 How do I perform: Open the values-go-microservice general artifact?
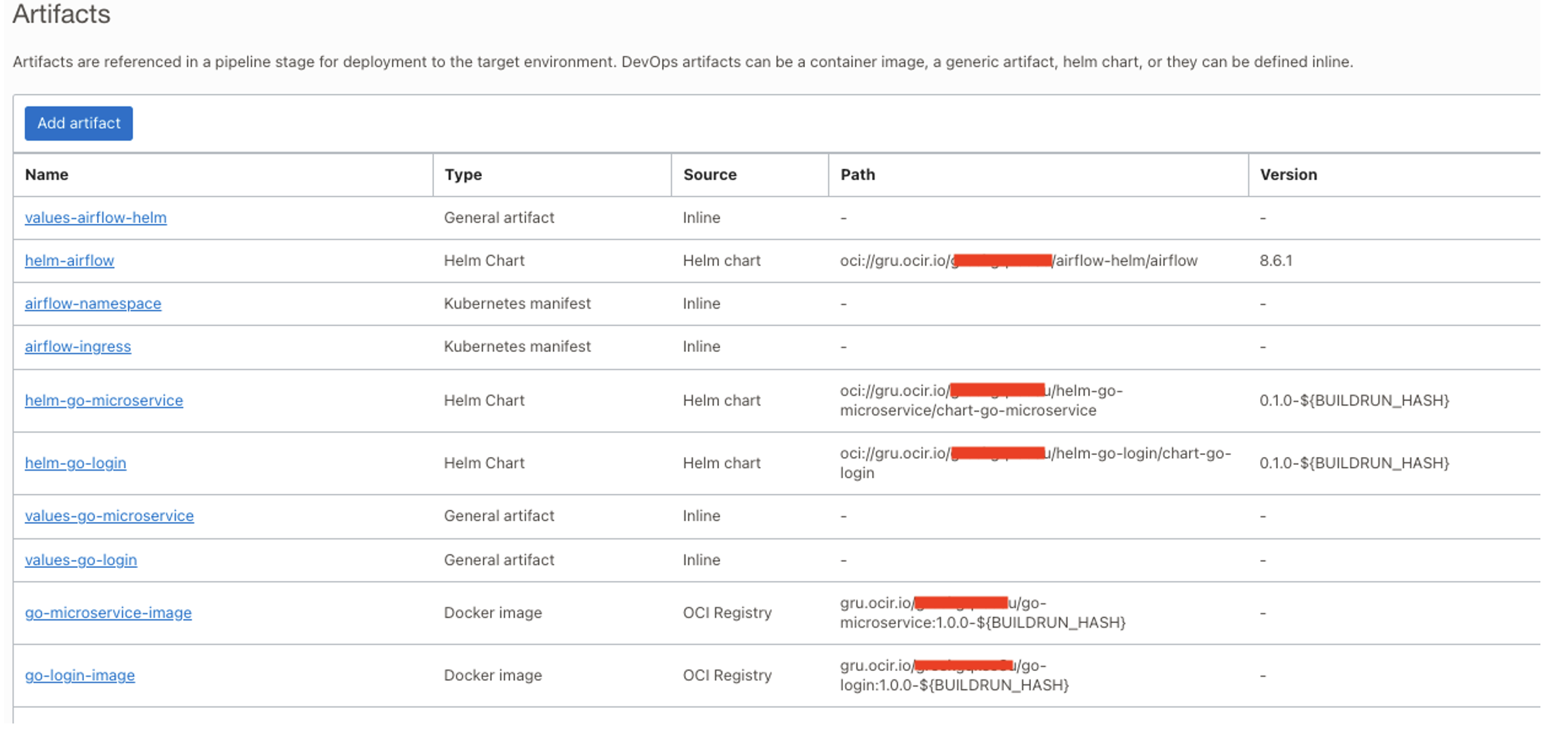point(109,515)
